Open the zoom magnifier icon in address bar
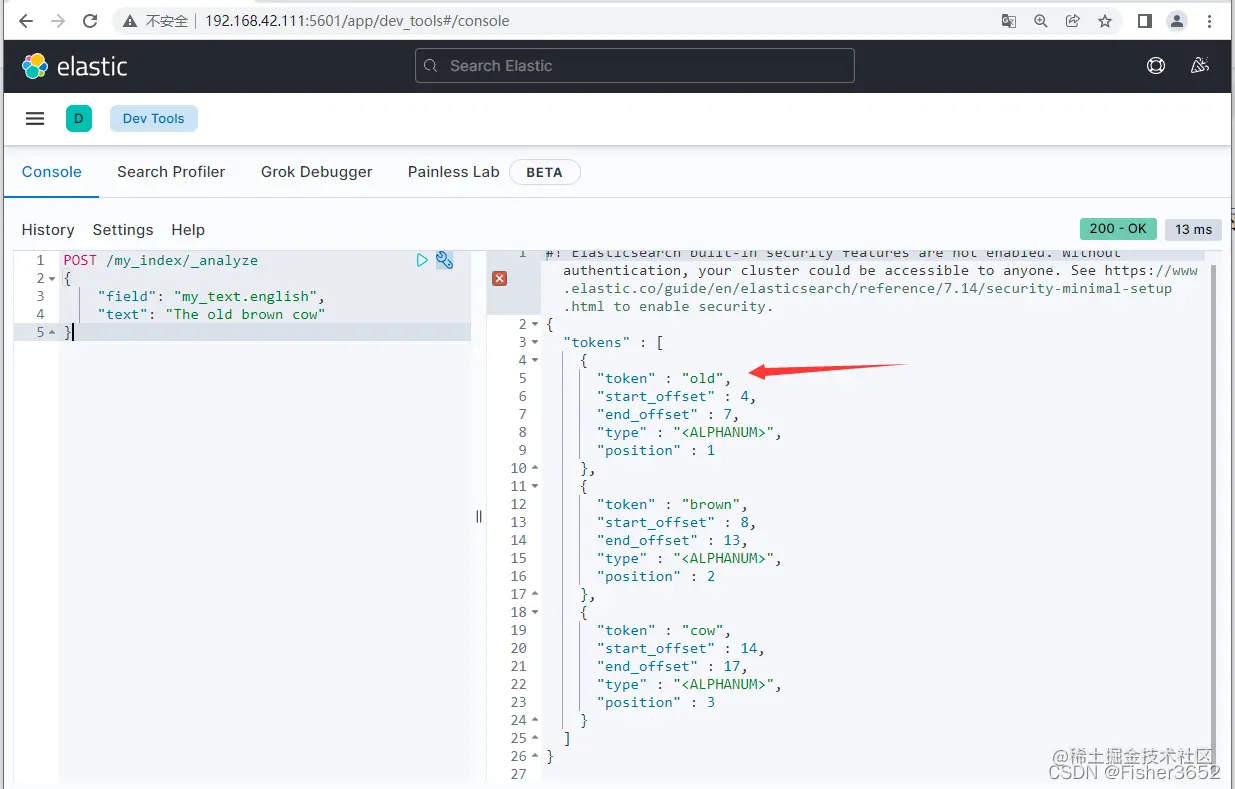1235x789 pixels. tap(1041, 20)
